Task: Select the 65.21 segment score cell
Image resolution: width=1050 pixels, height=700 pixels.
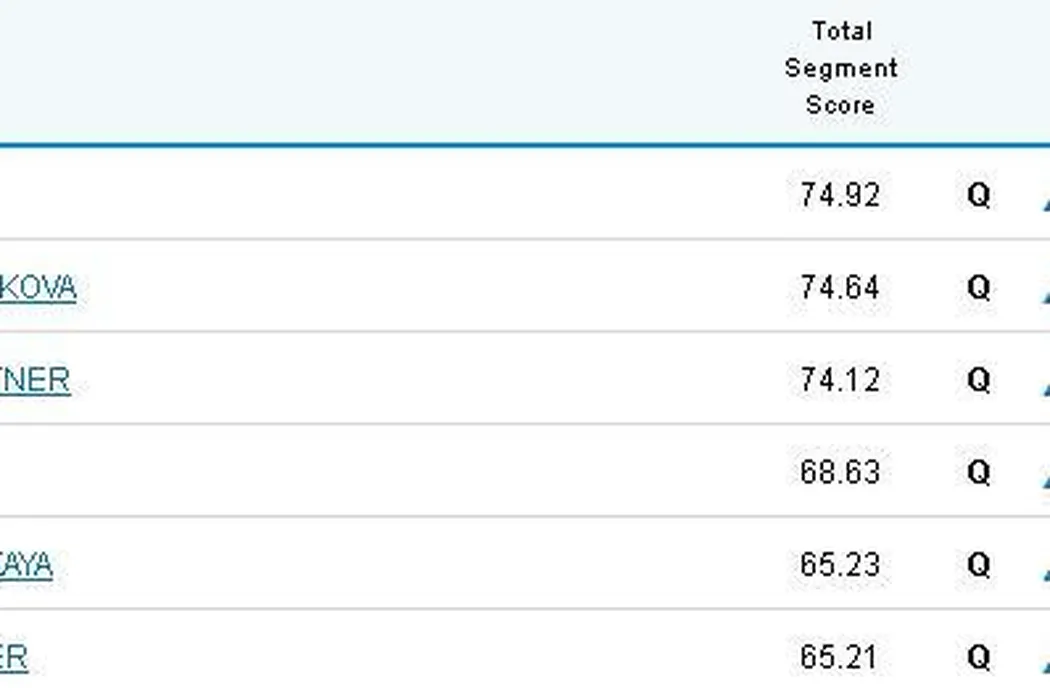Action: click(840, 658)
